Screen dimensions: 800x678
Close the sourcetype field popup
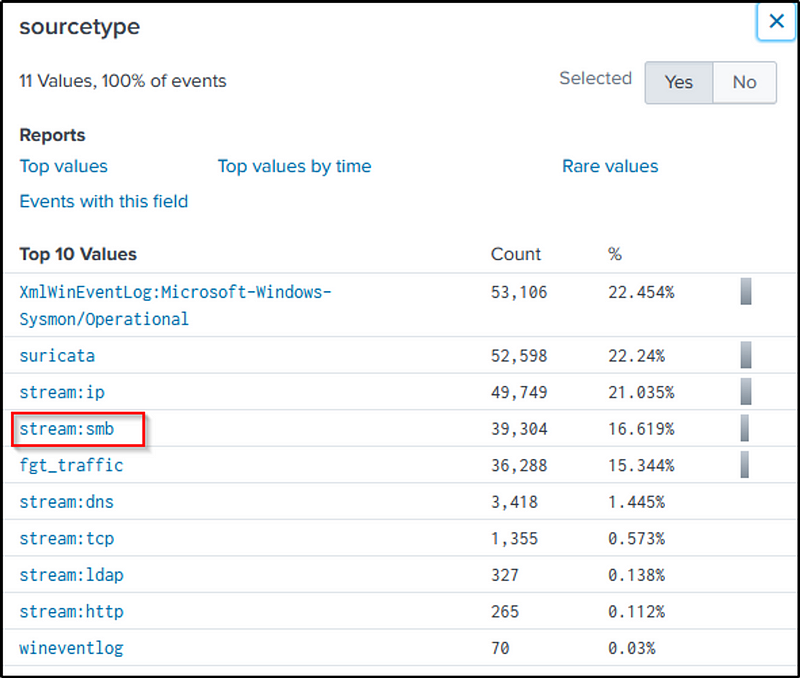pyautogui.click(x=776, y=21)
